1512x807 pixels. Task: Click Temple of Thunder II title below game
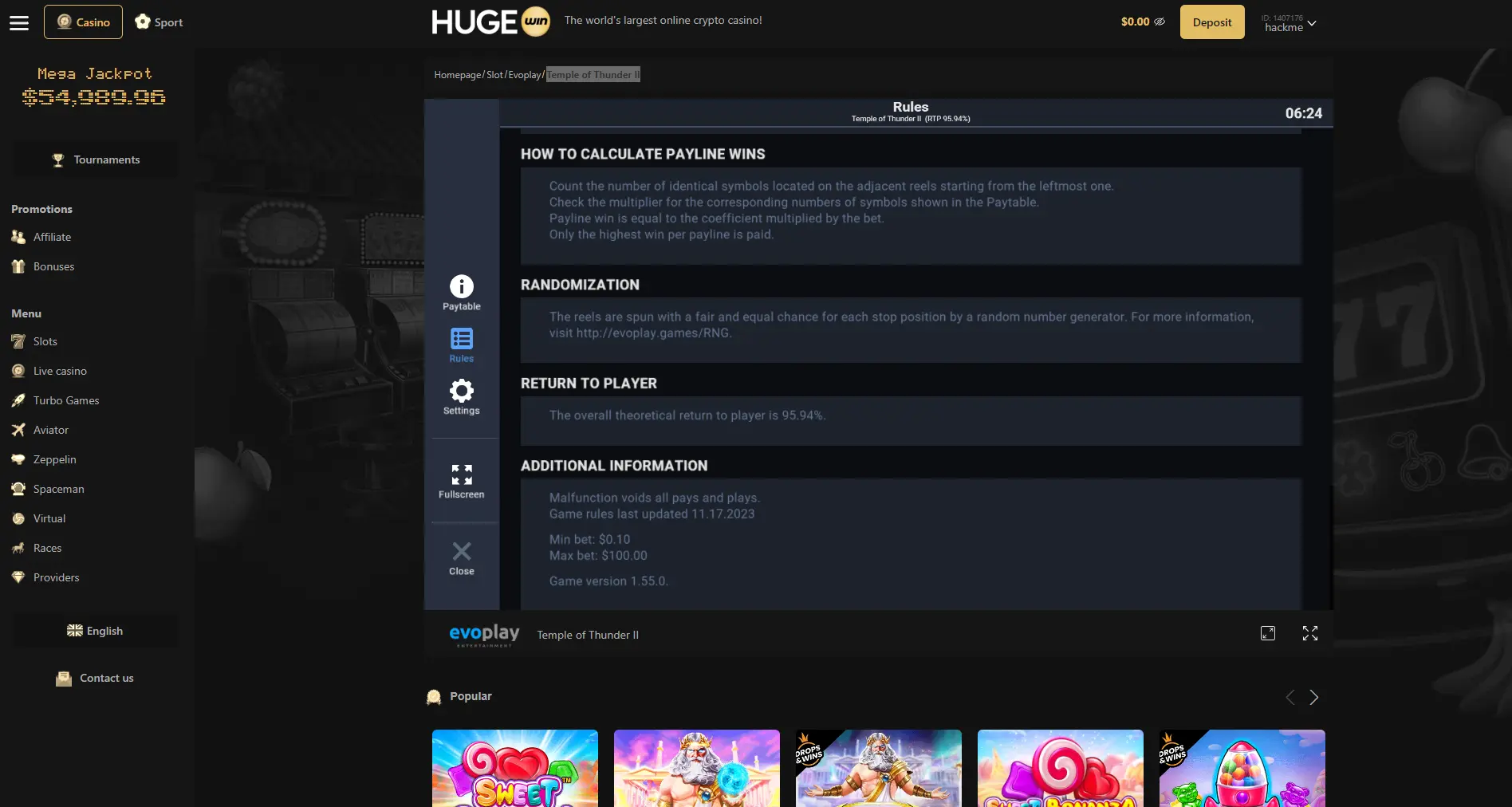[x=588, y=635]
